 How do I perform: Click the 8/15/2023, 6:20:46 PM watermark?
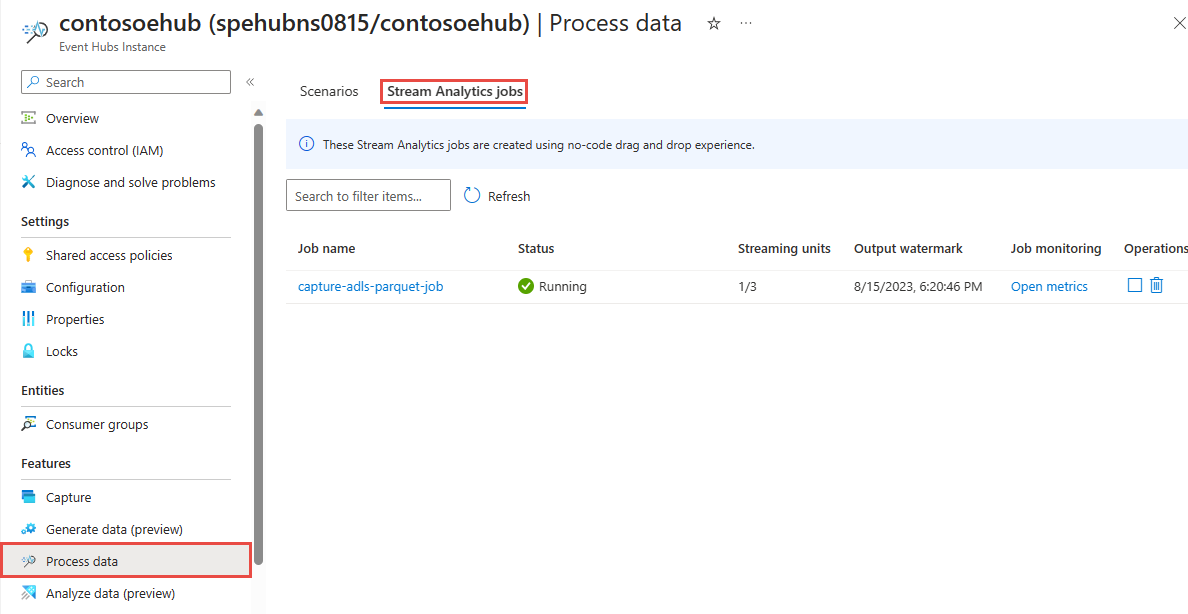click(x=918, y=287)
